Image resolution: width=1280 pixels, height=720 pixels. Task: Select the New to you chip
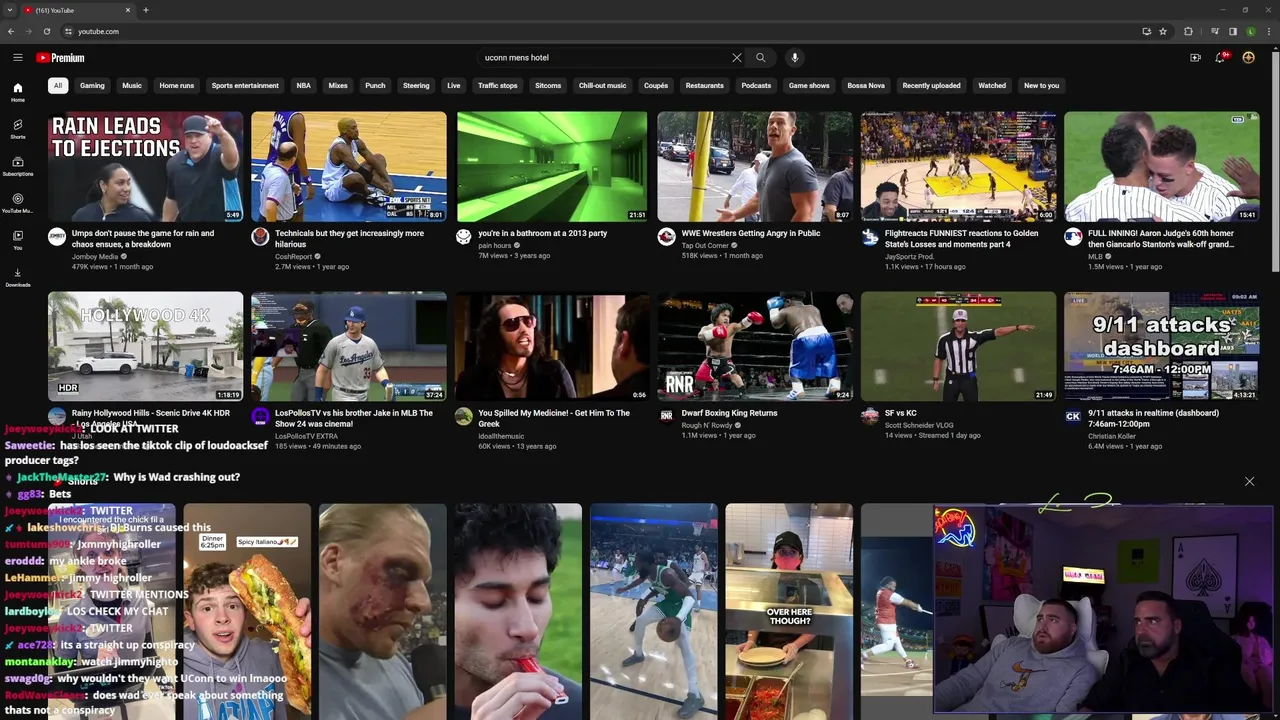[1041, 85]
